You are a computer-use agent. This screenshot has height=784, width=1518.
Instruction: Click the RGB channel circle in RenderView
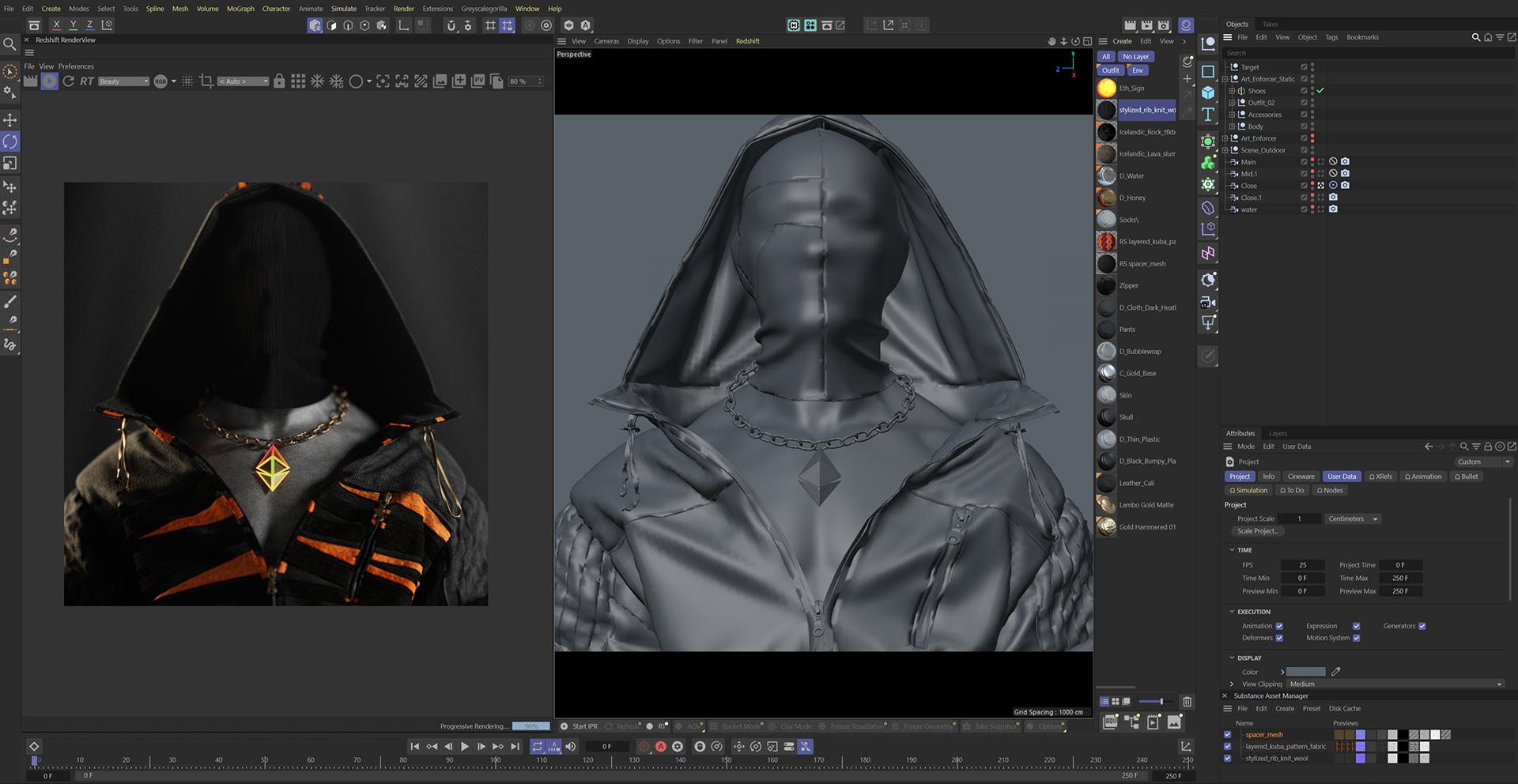click(160, 81)
